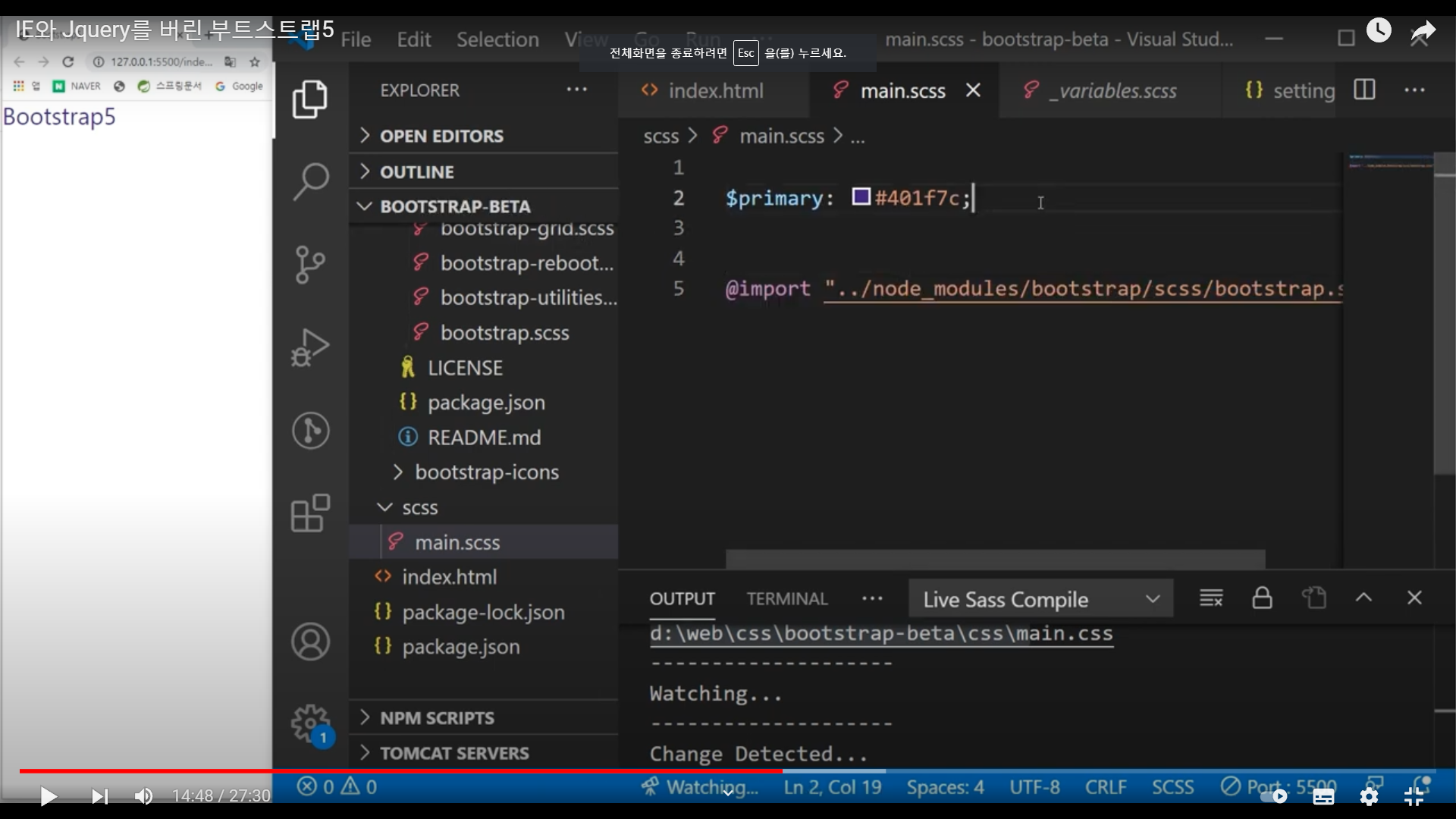1456x819 pixels.
Task: Open YouTube player settings gear
Action: 1369,795
